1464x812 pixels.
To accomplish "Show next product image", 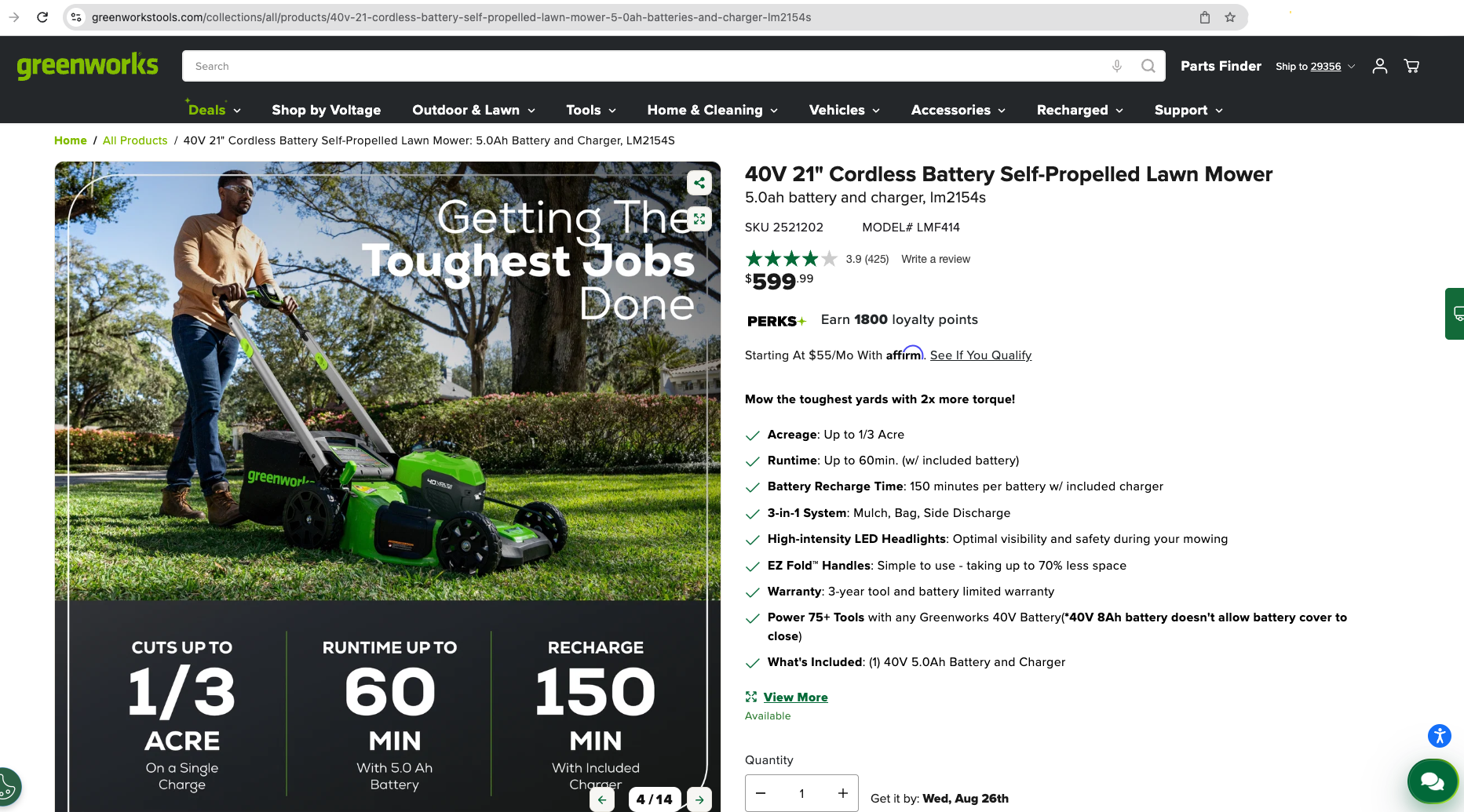I will pyautogui.click(x=699, y=799).
